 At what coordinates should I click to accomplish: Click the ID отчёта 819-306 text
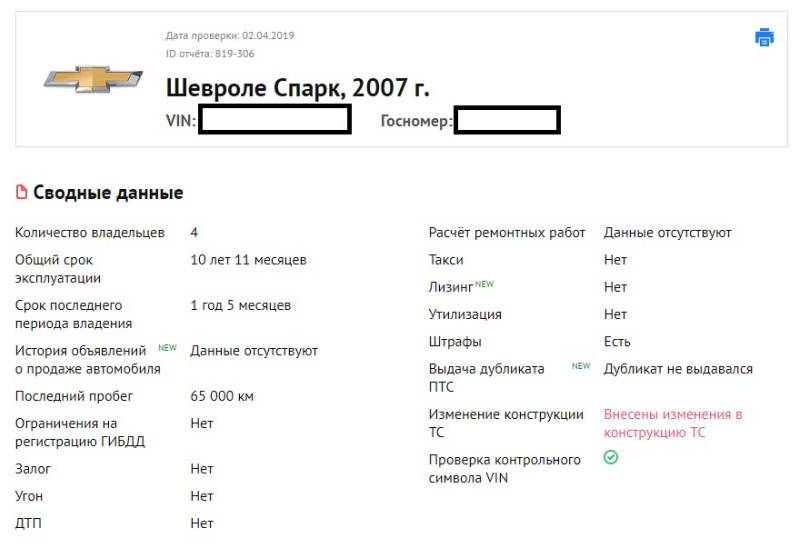(x=210, y=54)
